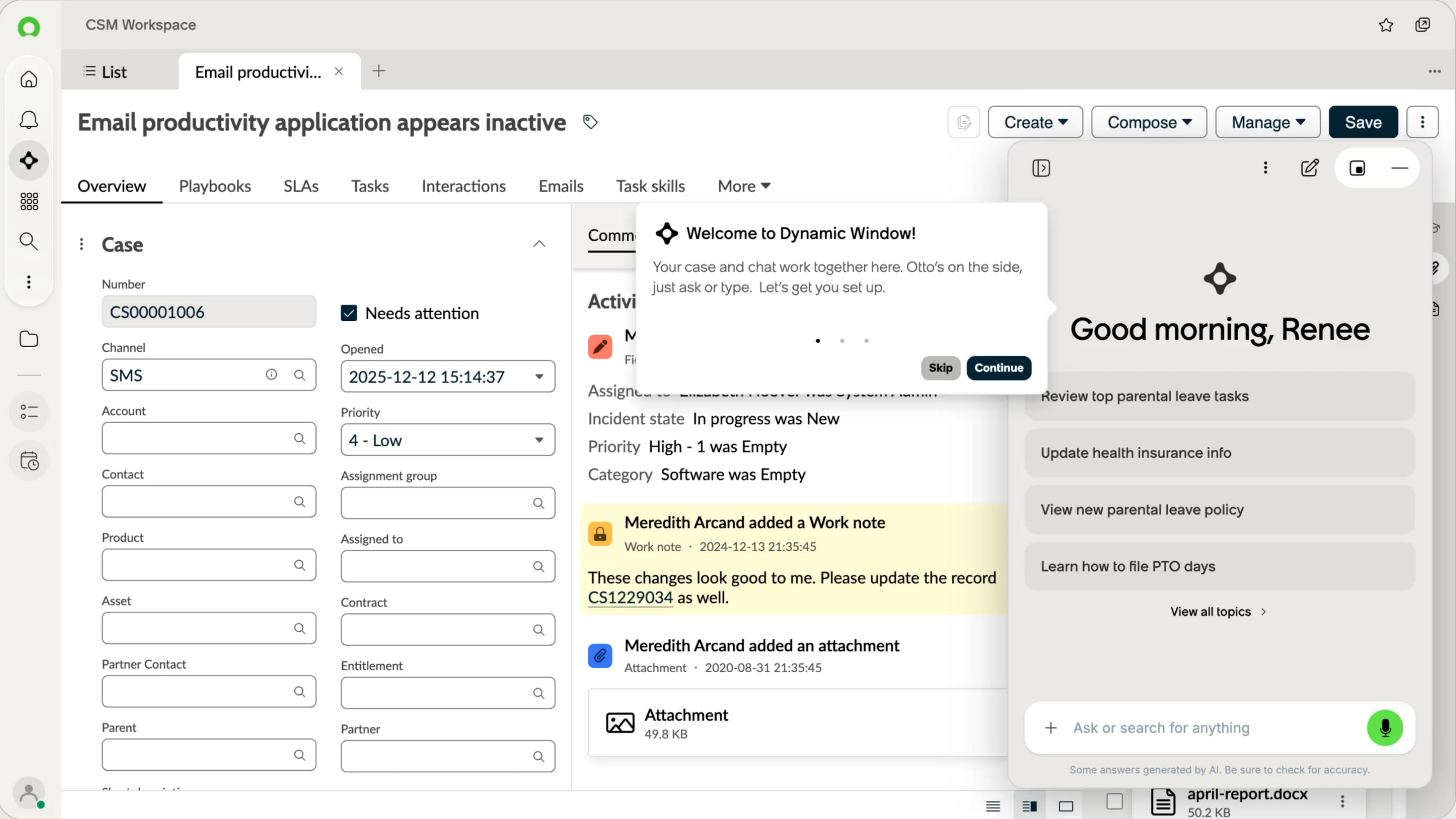Open the search magnifier in the sidebar
1456x819 pixels.
tap(29, 241)
